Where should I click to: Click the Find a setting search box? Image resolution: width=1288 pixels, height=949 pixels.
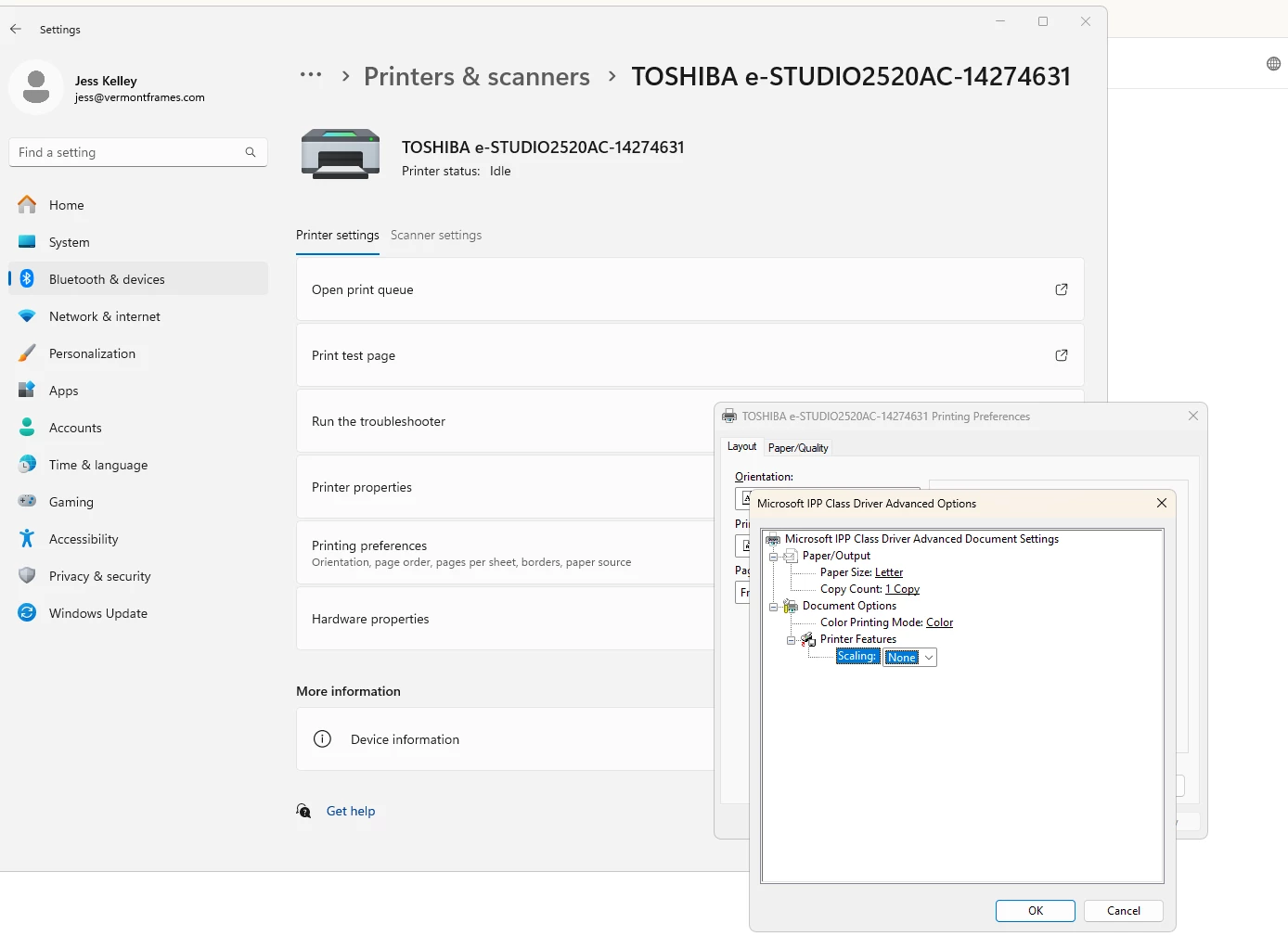coord(138,152)
